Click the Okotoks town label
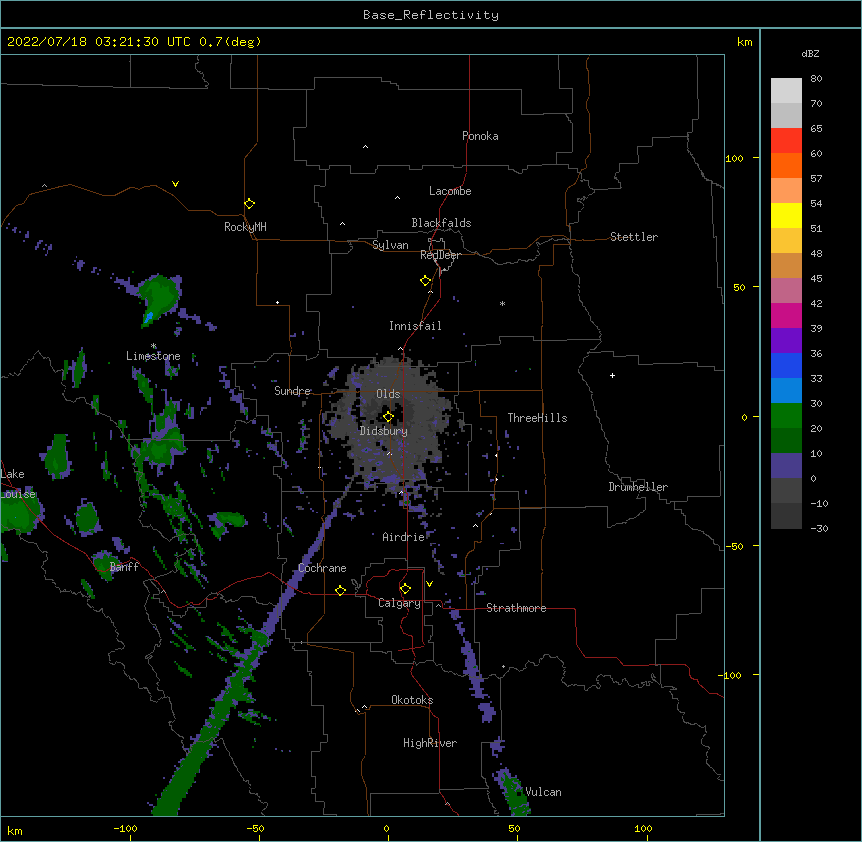The height and width of the screenshot is (842, 862). tap(412, 700)
